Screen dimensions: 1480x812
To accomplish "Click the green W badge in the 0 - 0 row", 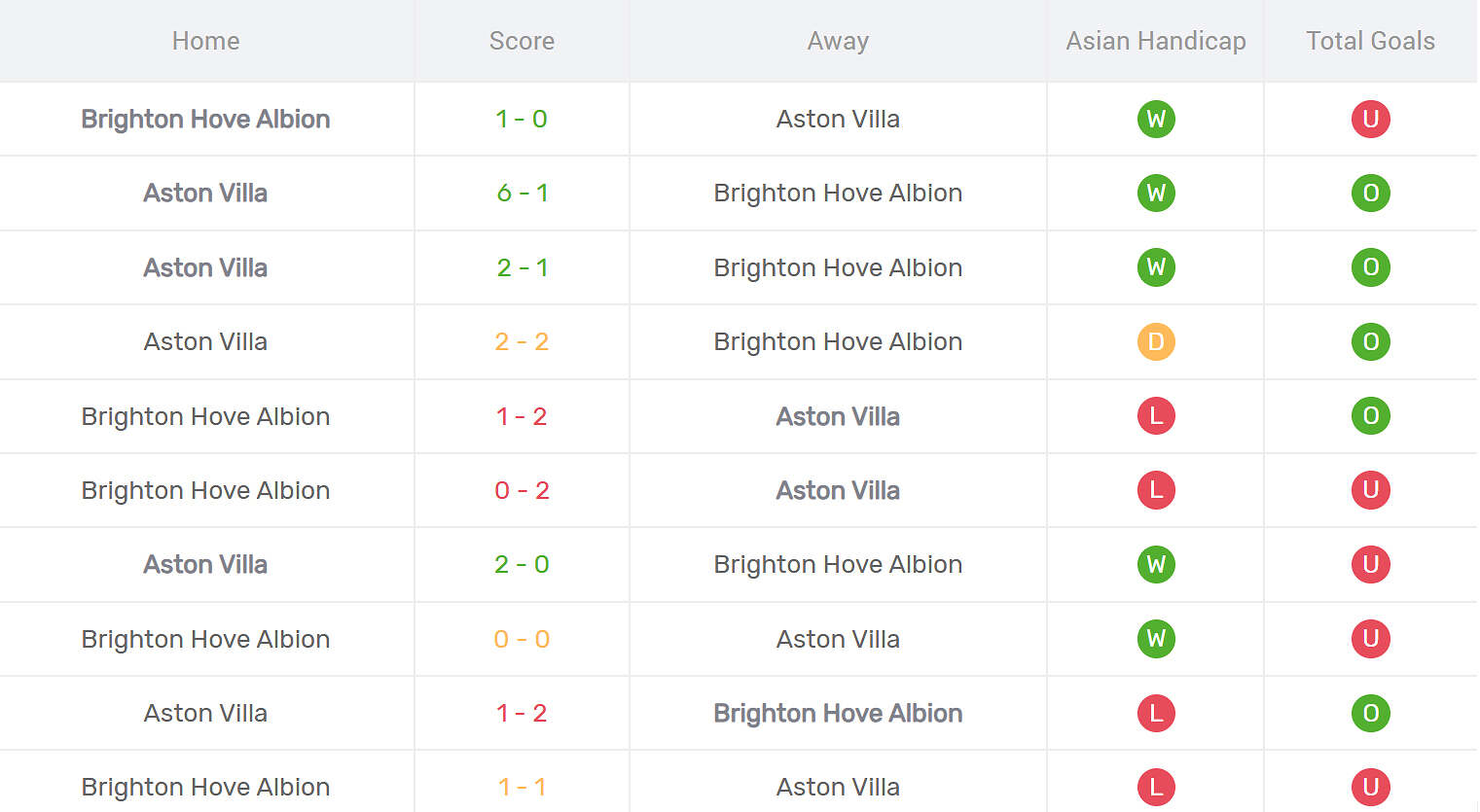I will [x=1156, y=639].
